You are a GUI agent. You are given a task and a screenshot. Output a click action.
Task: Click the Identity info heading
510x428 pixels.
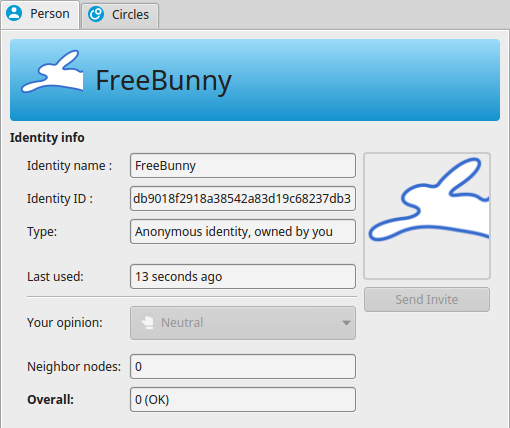pos(47,137)
